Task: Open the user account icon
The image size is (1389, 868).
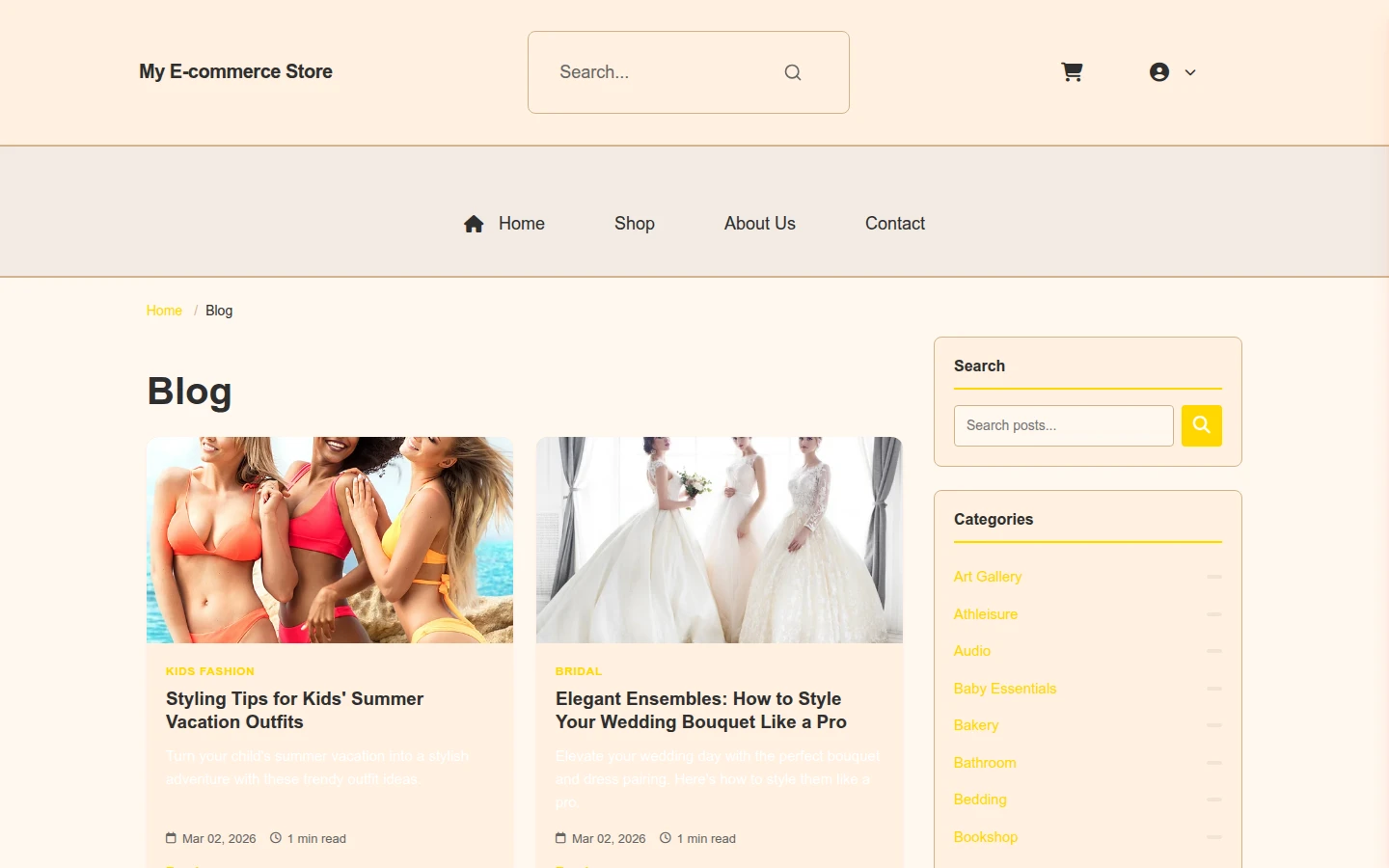Action: click(x=1159, y=72)
